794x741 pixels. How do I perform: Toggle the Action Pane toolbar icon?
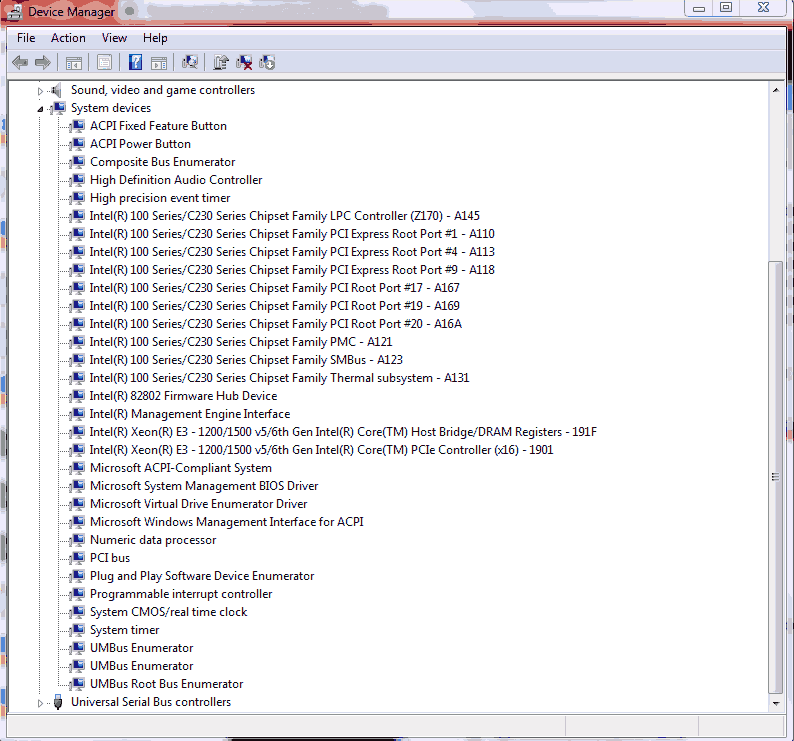click(x=159, y=63)
